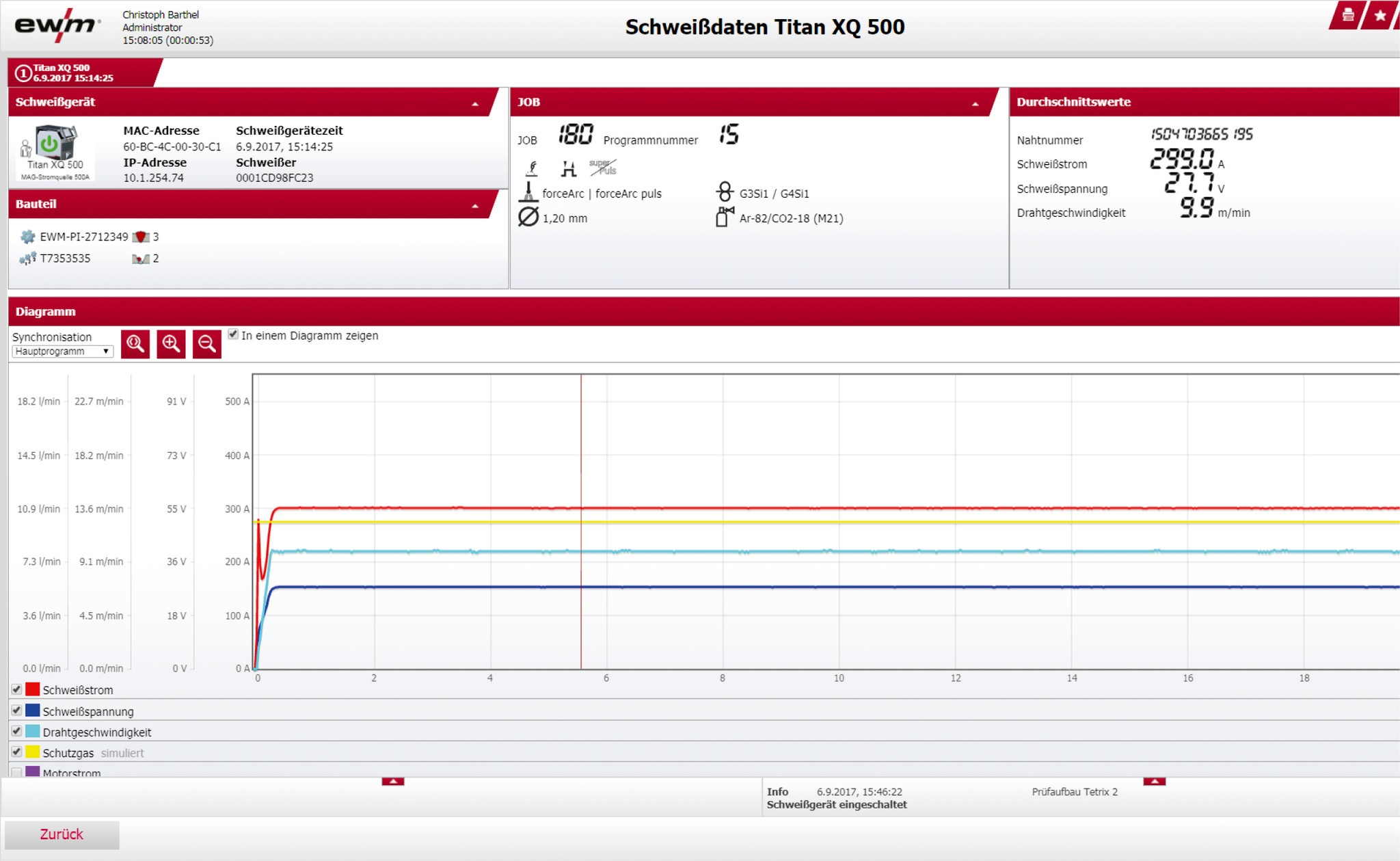Image resolution: width=1400 pixels, height=861 pixels.
Task: Collapse the Schweißgerät panel
Action: (475, 104)
